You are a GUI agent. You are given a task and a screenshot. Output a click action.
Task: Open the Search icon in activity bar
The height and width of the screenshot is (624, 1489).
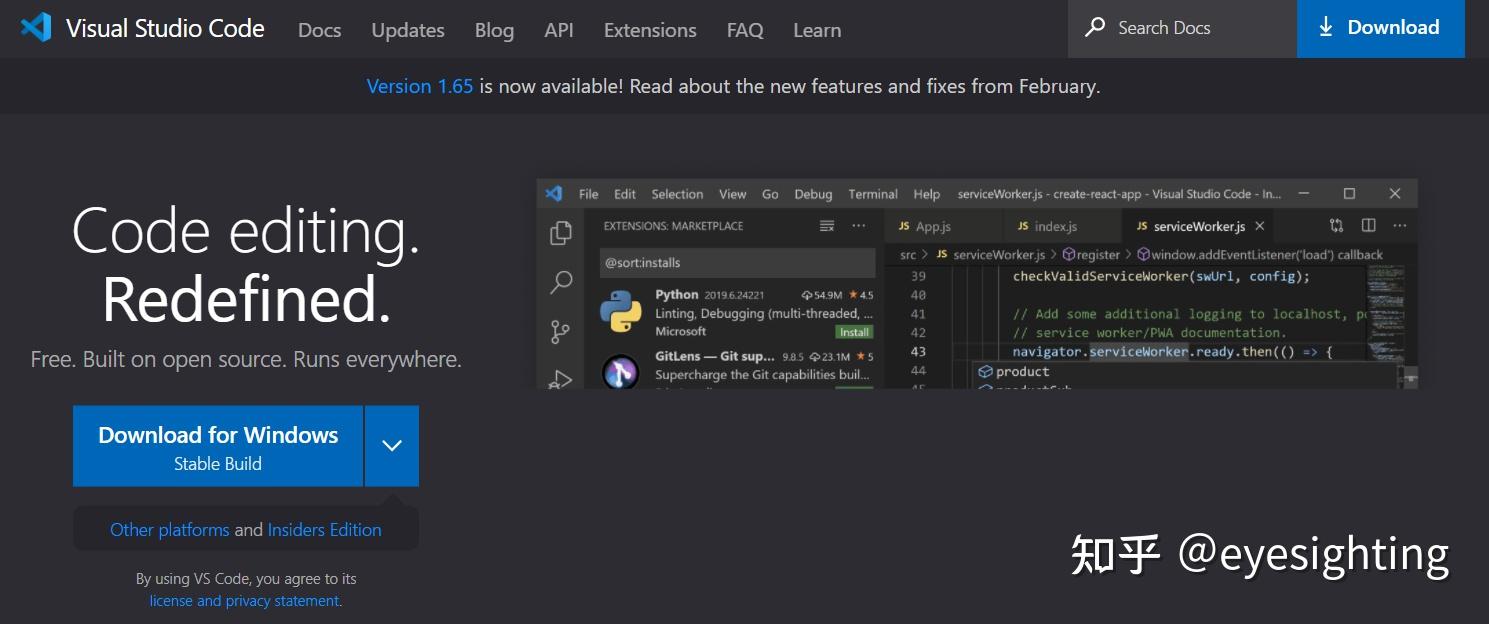tap(561, 283)
